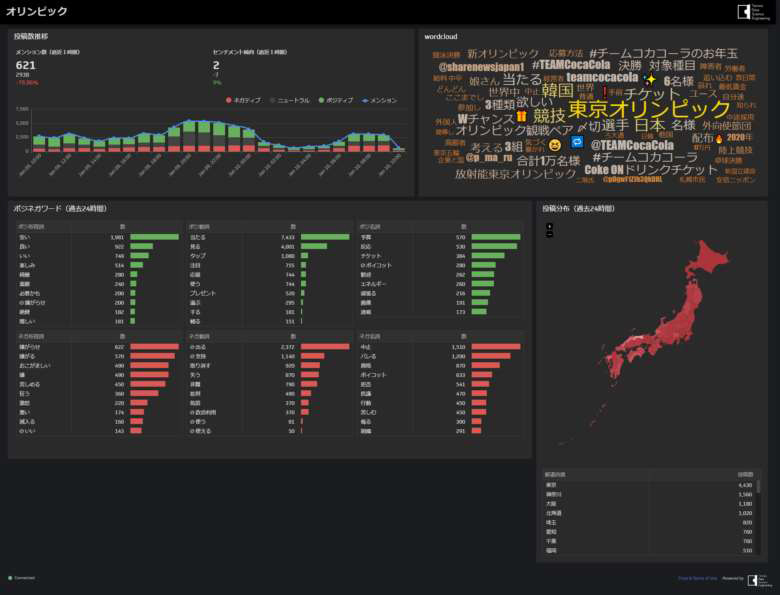The height and width of the screenshot is (595, 780).
Task: Click the Coke ONドリンクチケット phrase in the wordcloud
Action: (651, 170)
